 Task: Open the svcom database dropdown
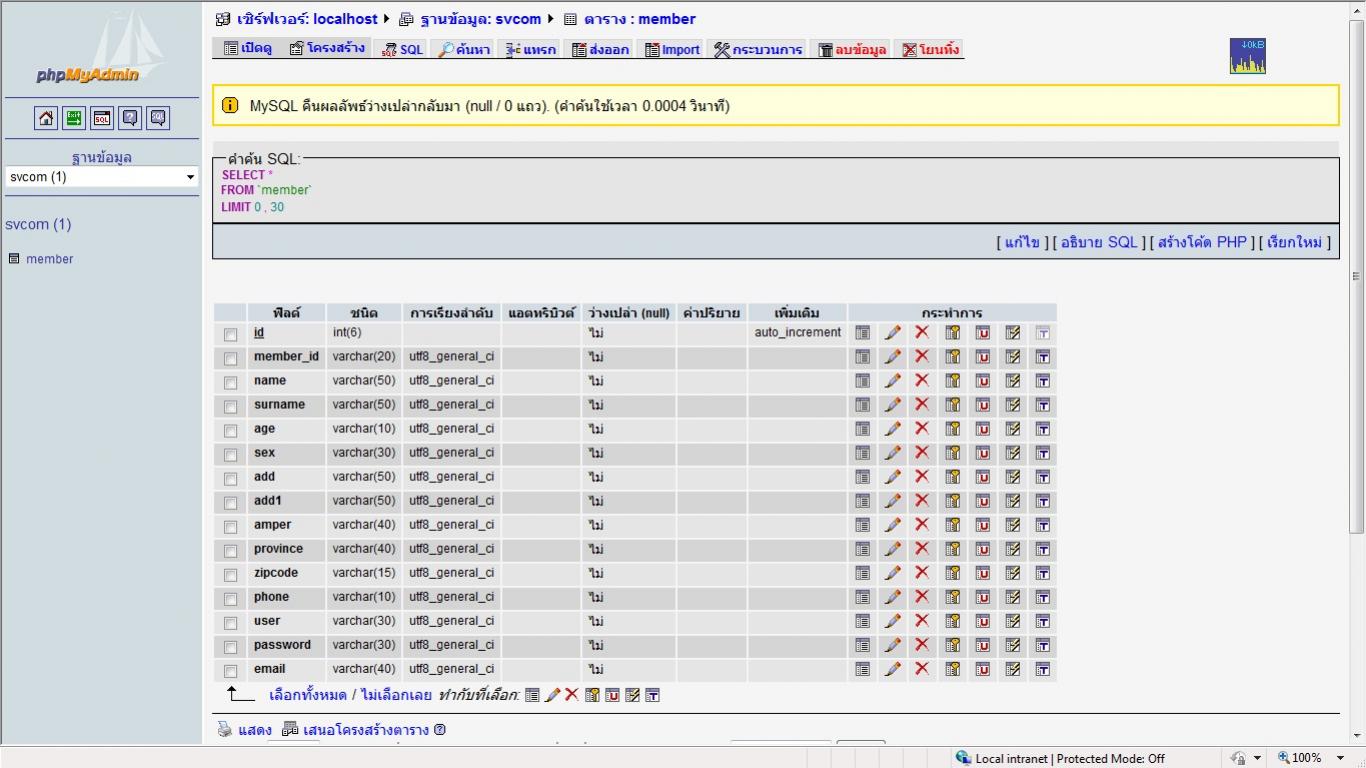(x=101, y=177)
